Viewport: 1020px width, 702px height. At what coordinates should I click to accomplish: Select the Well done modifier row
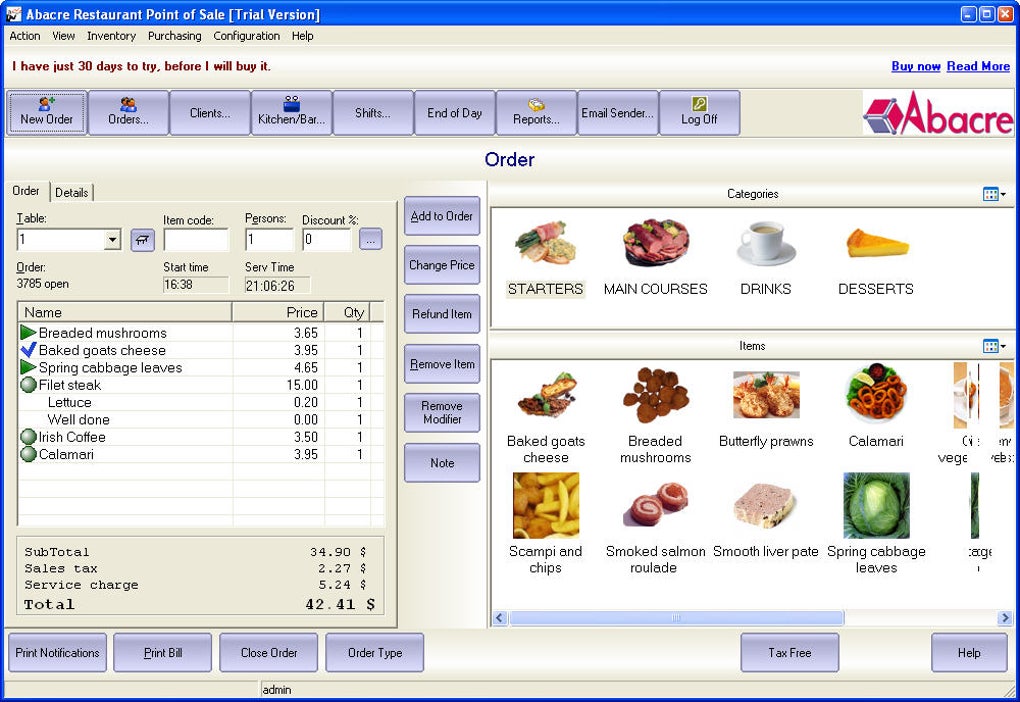tap(200, 420)
